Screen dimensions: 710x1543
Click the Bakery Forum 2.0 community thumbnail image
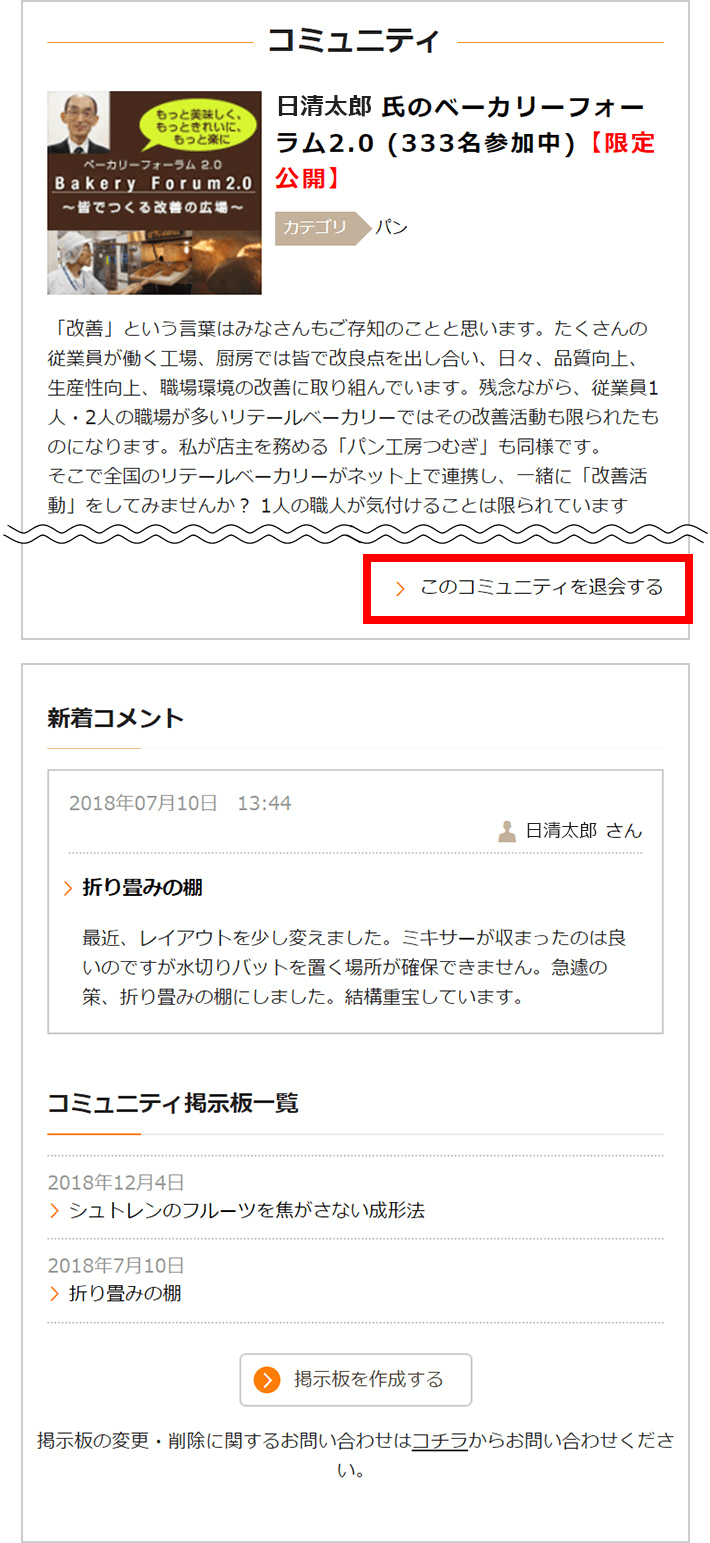point(154,193)
